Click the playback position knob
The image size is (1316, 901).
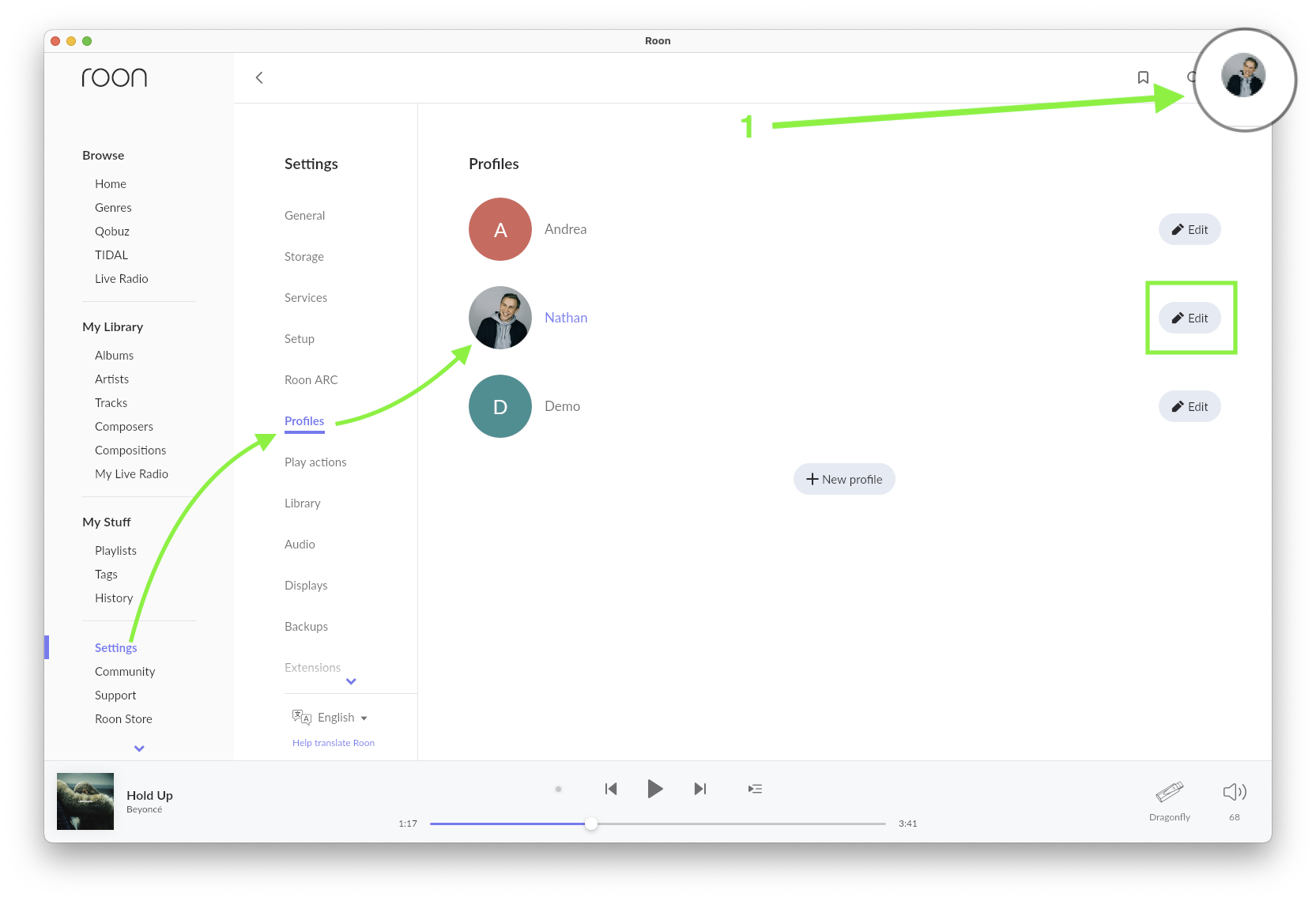(591, 824)
